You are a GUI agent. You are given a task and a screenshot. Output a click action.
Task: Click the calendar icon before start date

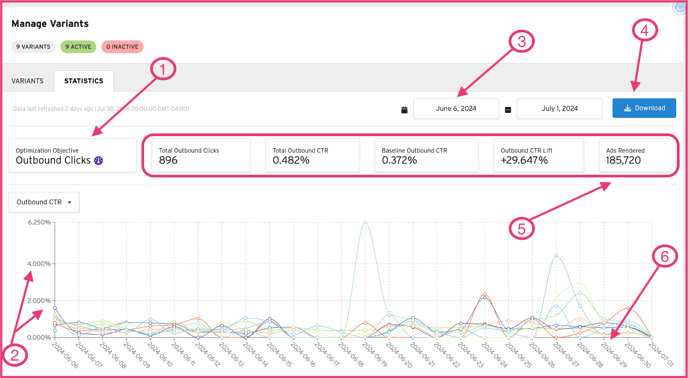[405, 110]
